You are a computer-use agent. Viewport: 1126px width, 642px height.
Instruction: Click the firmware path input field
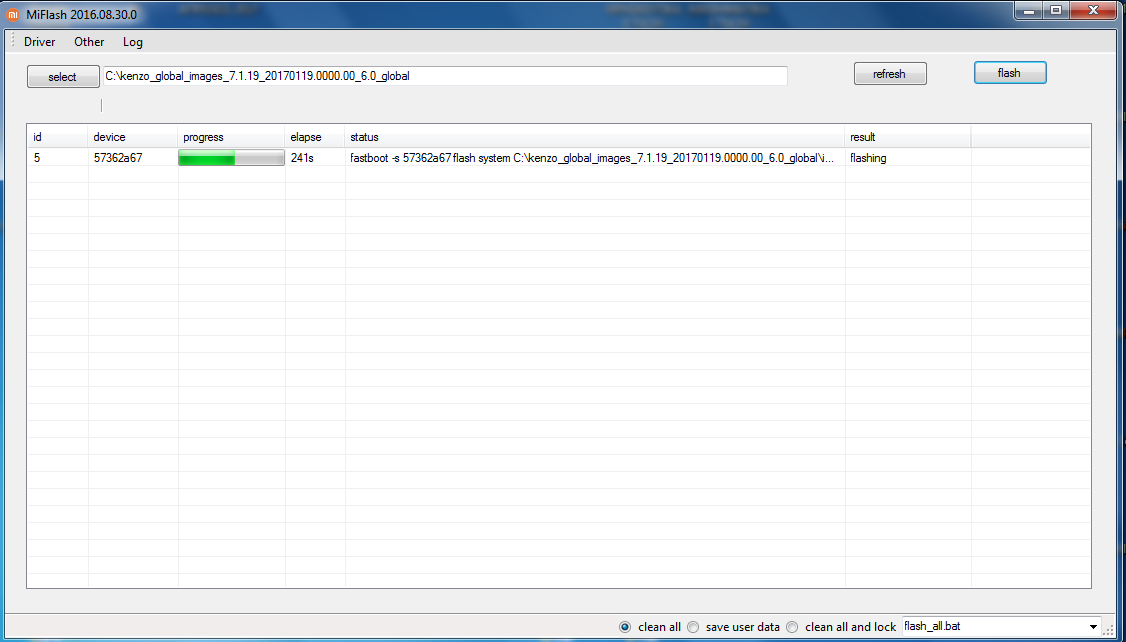(445, 75)
